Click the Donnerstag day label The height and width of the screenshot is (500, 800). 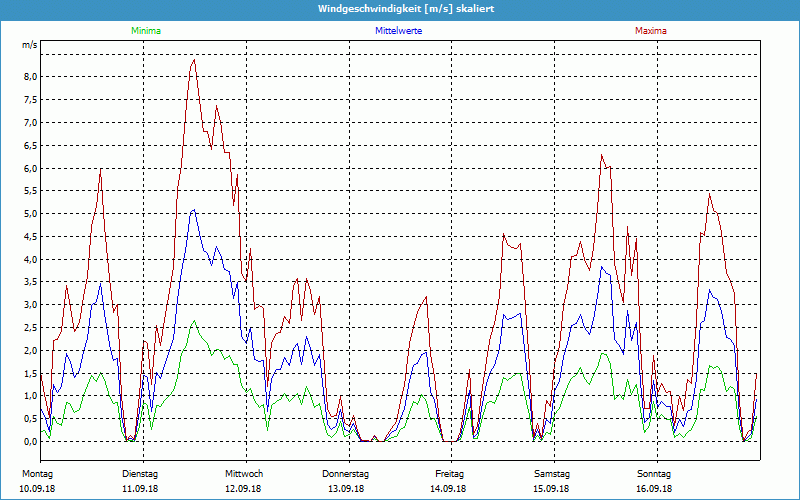click(x=345, y=474)
